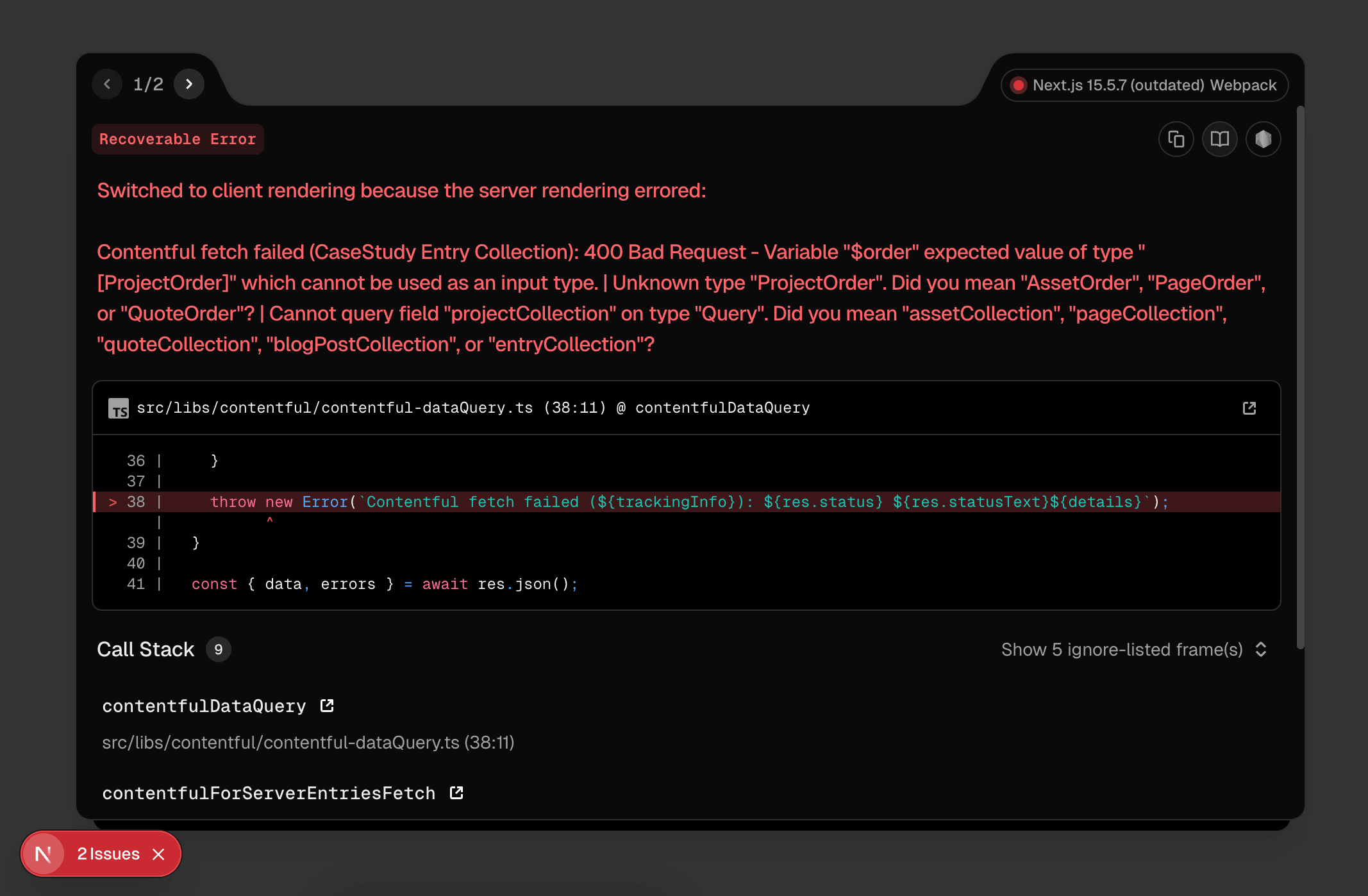Screen dimensions: 1368x896
Task: Click the red outdated status dot
Action: [x=1018, y=85]
